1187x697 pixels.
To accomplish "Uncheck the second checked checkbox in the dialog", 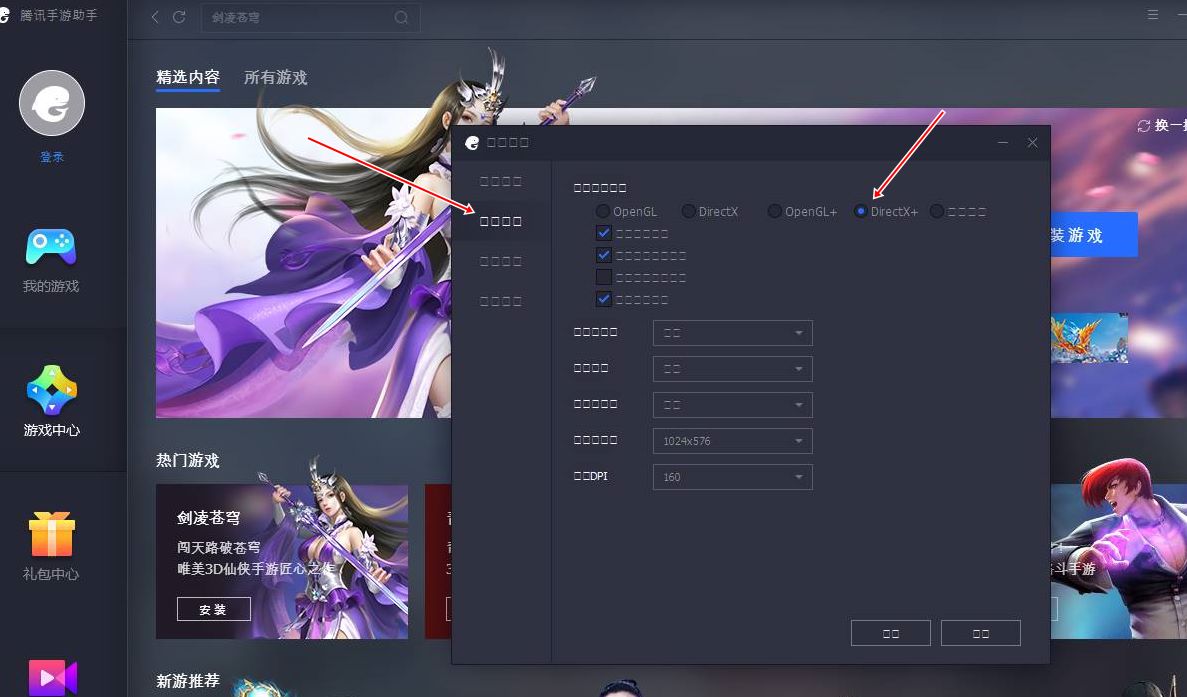I will 603,255.
